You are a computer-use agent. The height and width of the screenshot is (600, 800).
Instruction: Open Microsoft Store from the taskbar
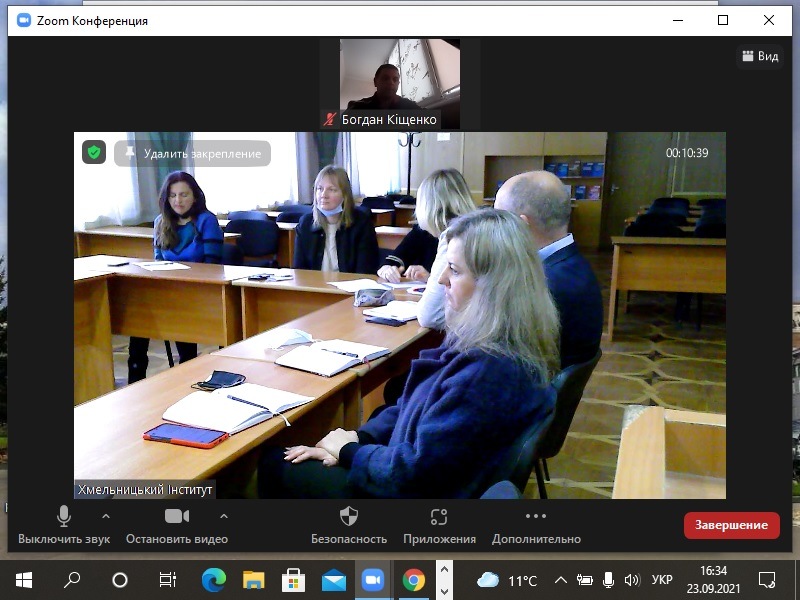point(293,580)
